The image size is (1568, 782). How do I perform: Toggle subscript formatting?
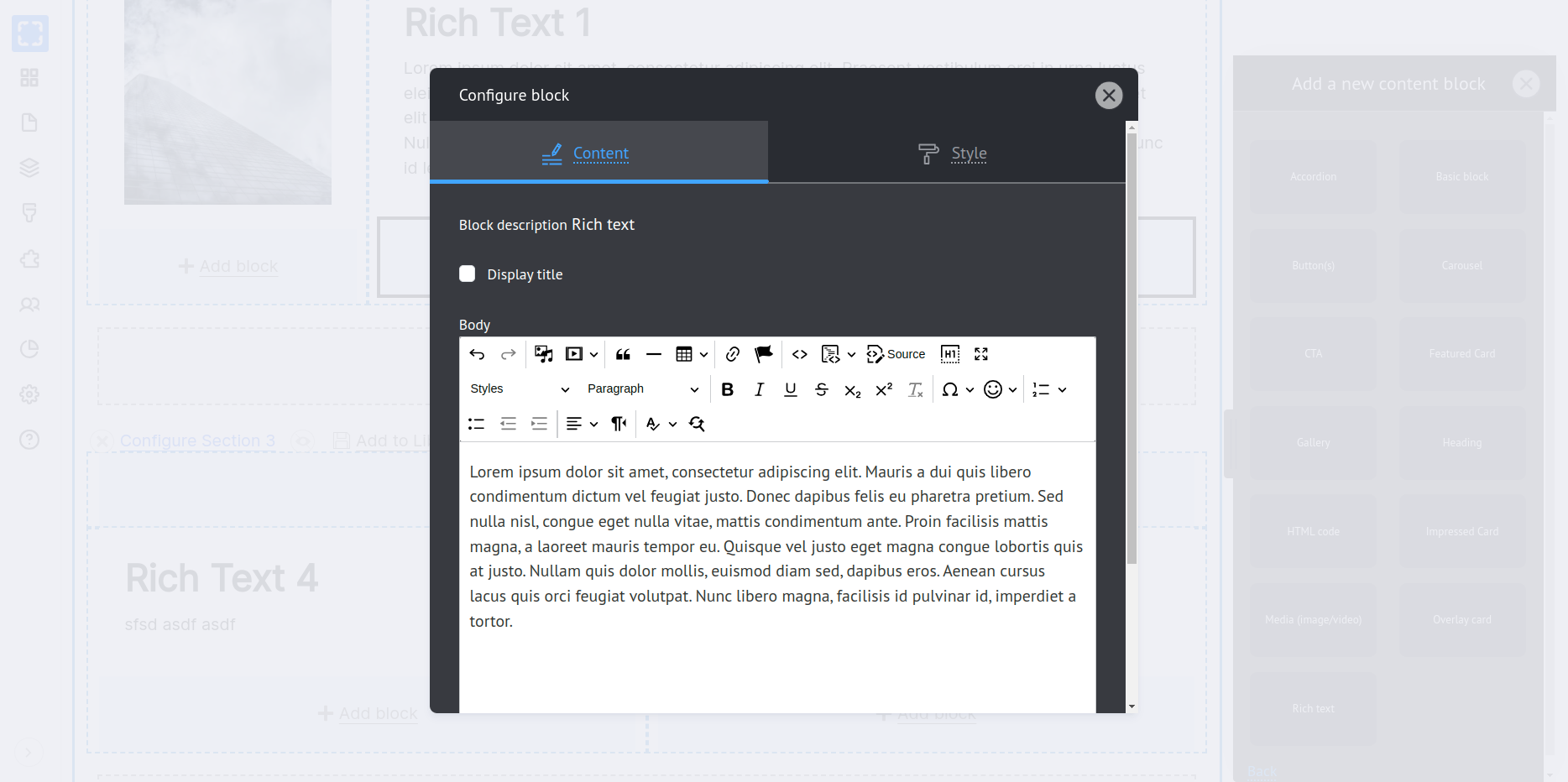tap(853, 389)
